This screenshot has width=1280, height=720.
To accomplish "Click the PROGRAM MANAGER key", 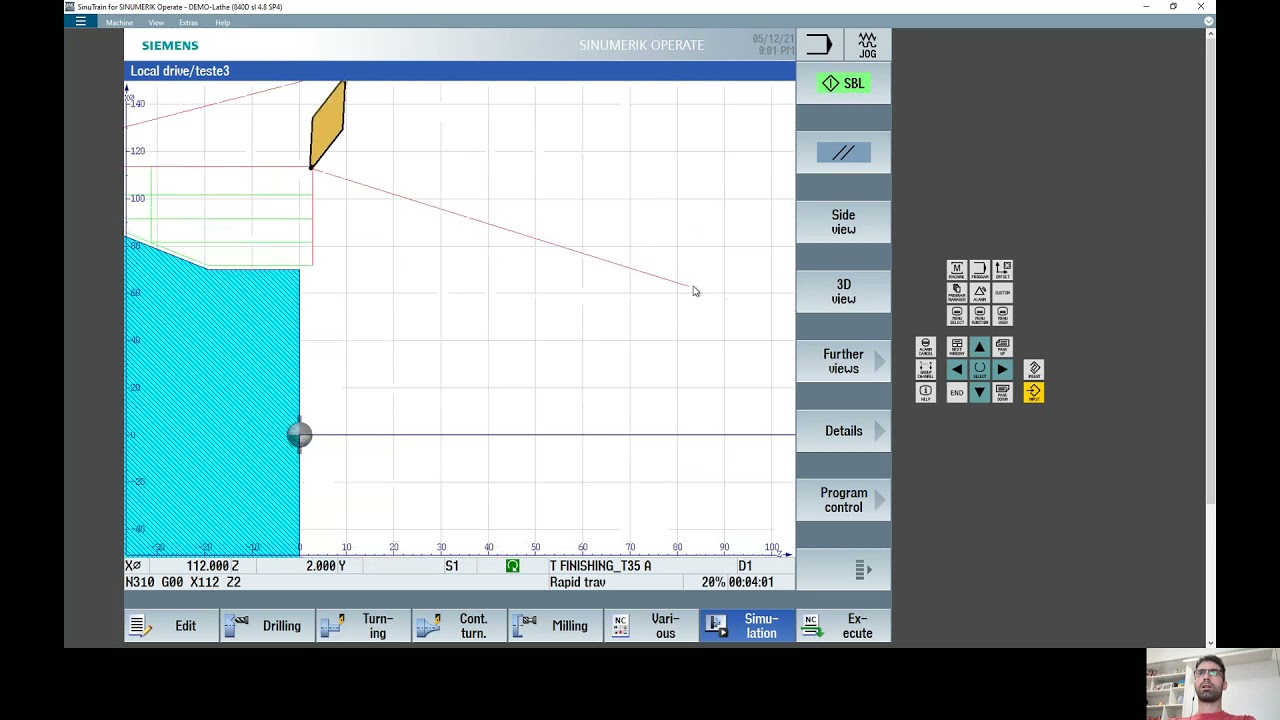I will tap(957, 293).
